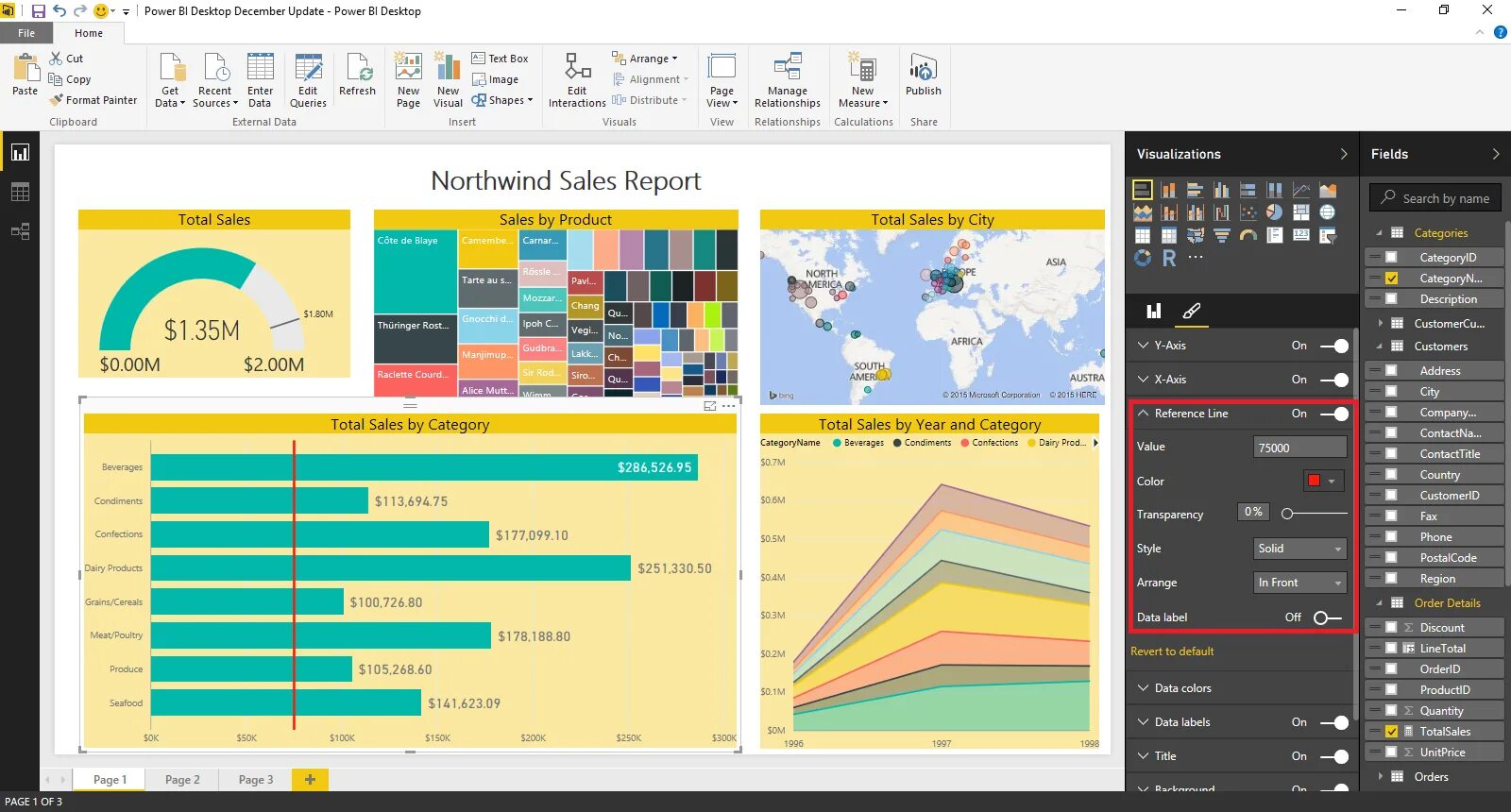Disable the Reference Line toggle
The height and width of the screenshot is (812, 1511).
[1333, 414]
